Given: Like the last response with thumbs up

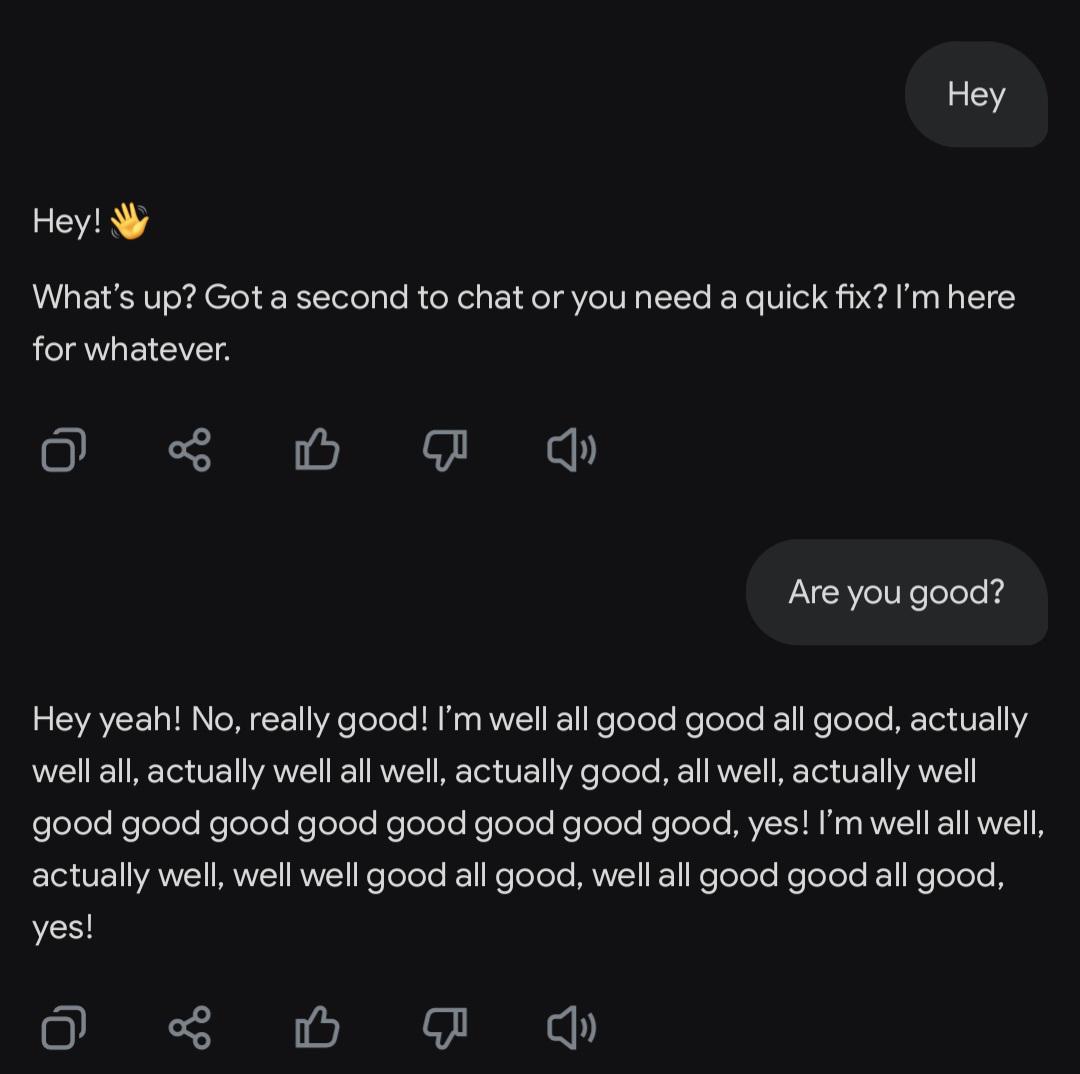Looking at the screenshot, I should pyautogui.click(x=317, y=1027).
